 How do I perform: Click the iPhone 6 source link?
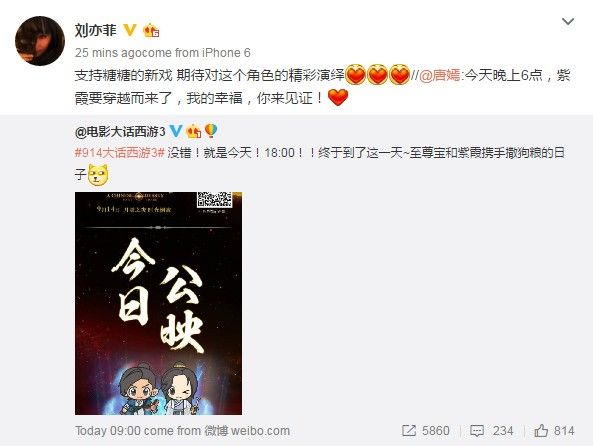[226, 53]
